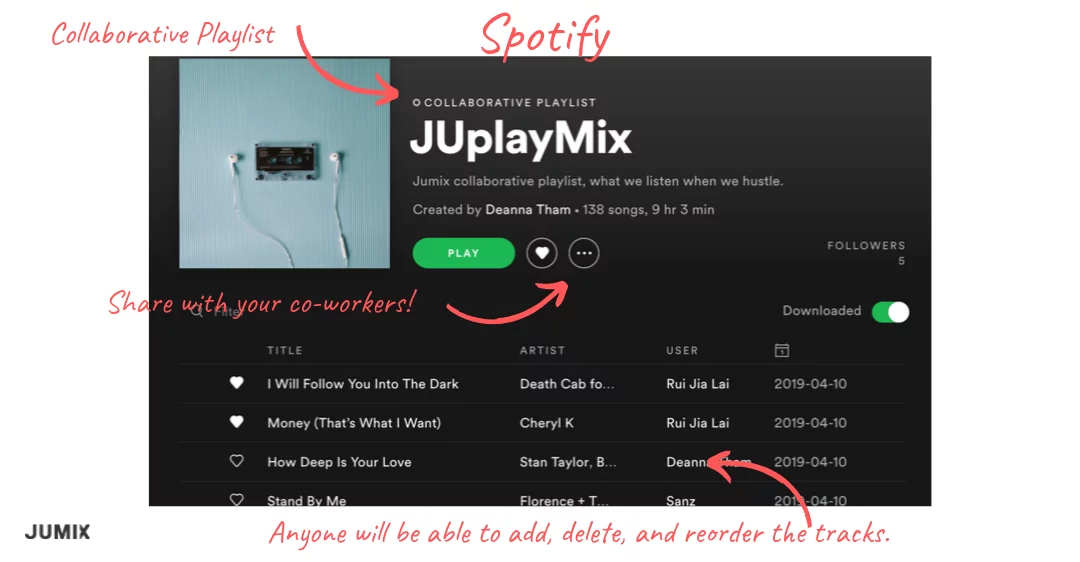Open creator profile Deanna Tham
Screen dimensions: 1080x562
tap(528, 209)
